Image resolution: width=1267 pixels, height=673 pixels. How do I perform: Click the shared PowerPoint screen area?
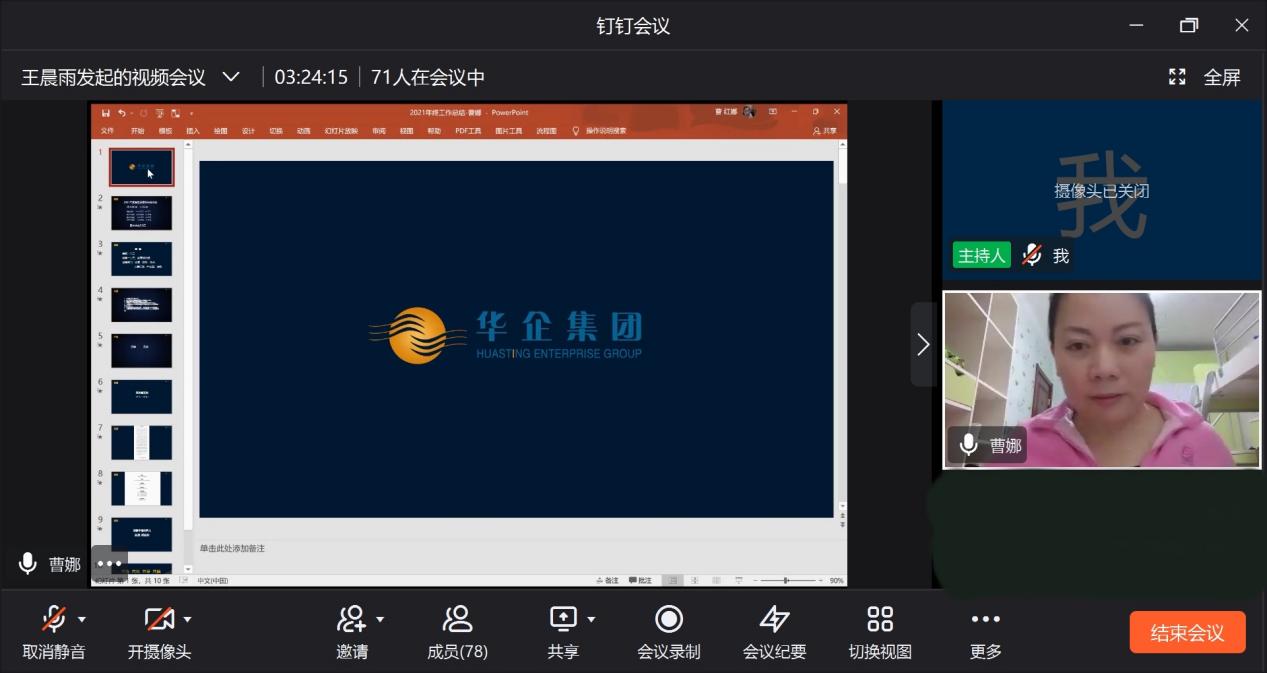tap(516, 340)
